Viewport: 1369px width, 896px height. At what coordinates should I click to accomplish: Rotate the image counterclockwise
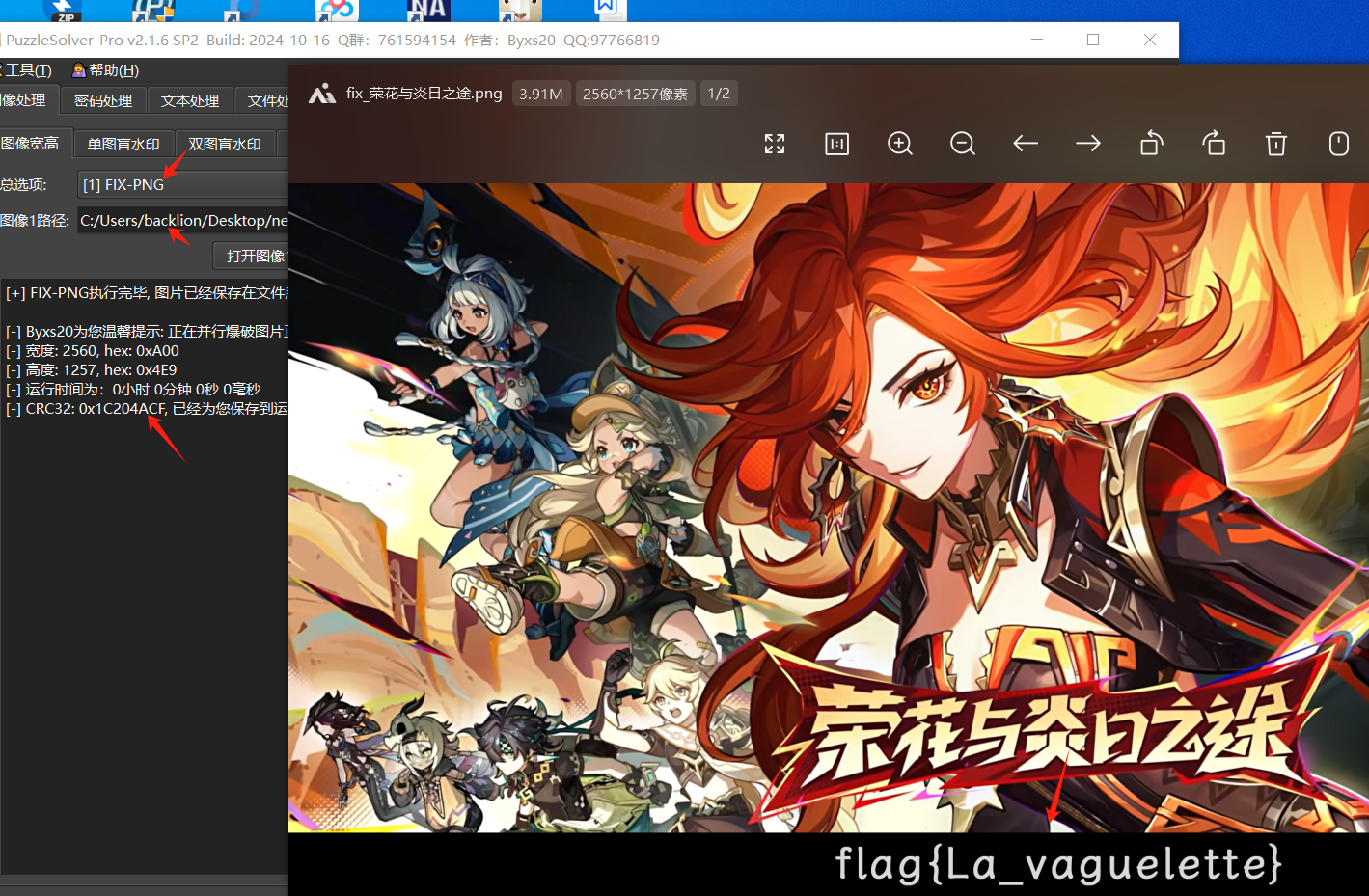(1151, 144)
